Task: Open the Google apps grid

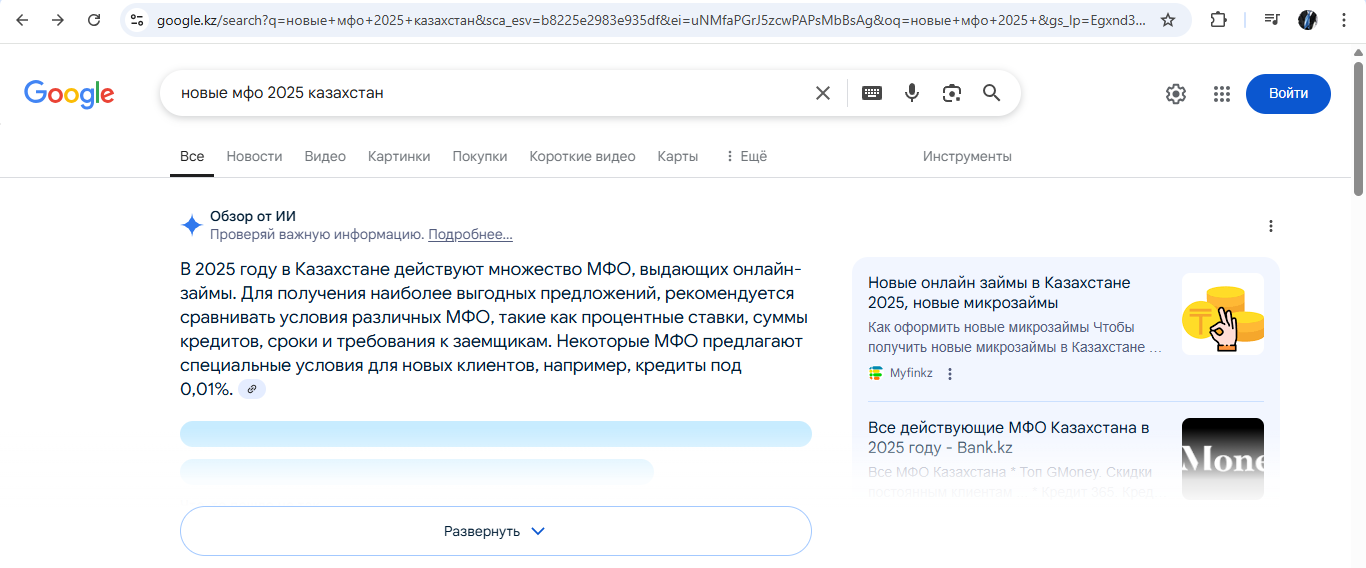Action: [x=1221, y=94]
